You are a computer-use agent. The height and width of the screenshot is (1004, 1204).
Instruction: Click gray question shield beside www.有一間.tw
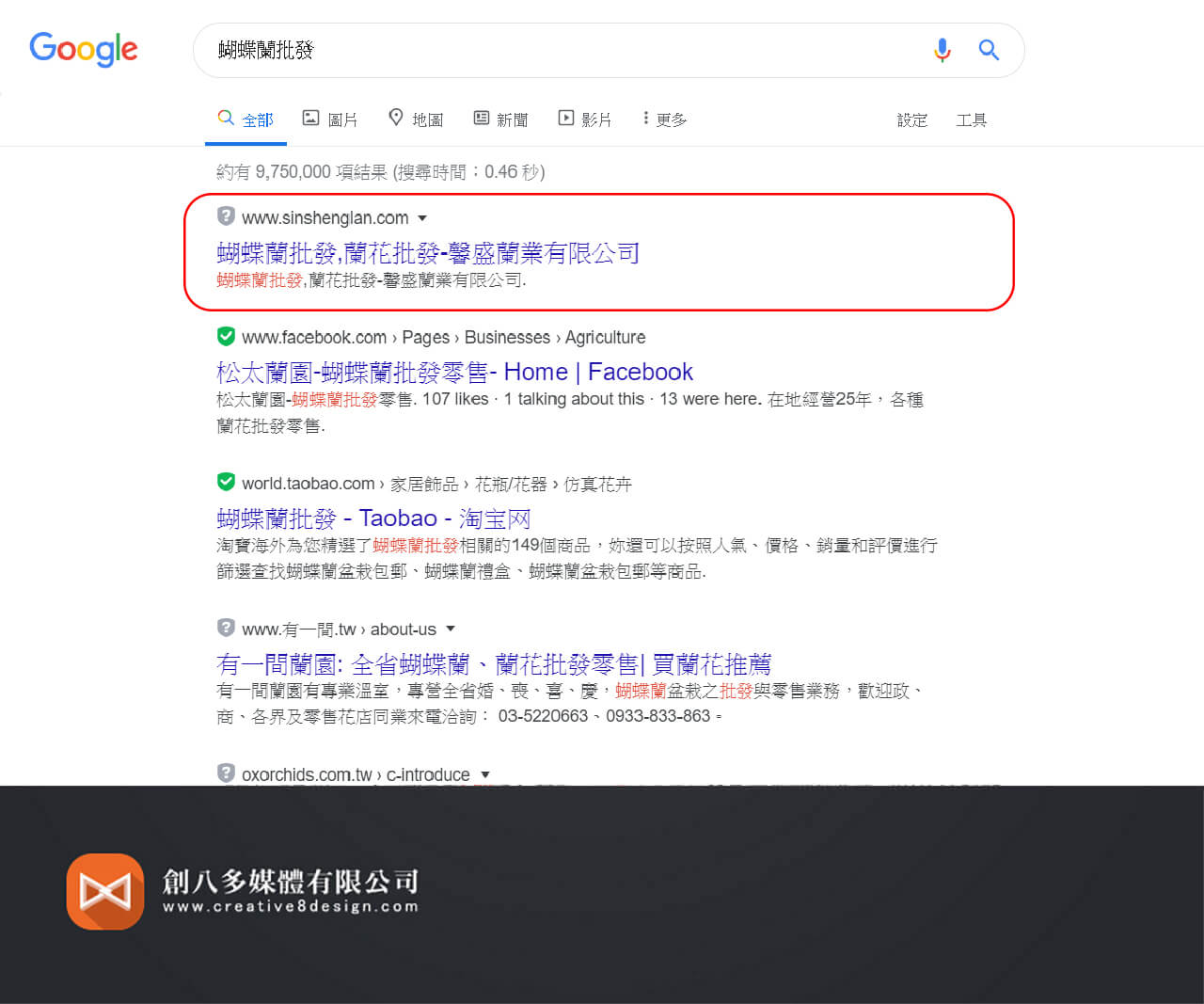point(226,628)
